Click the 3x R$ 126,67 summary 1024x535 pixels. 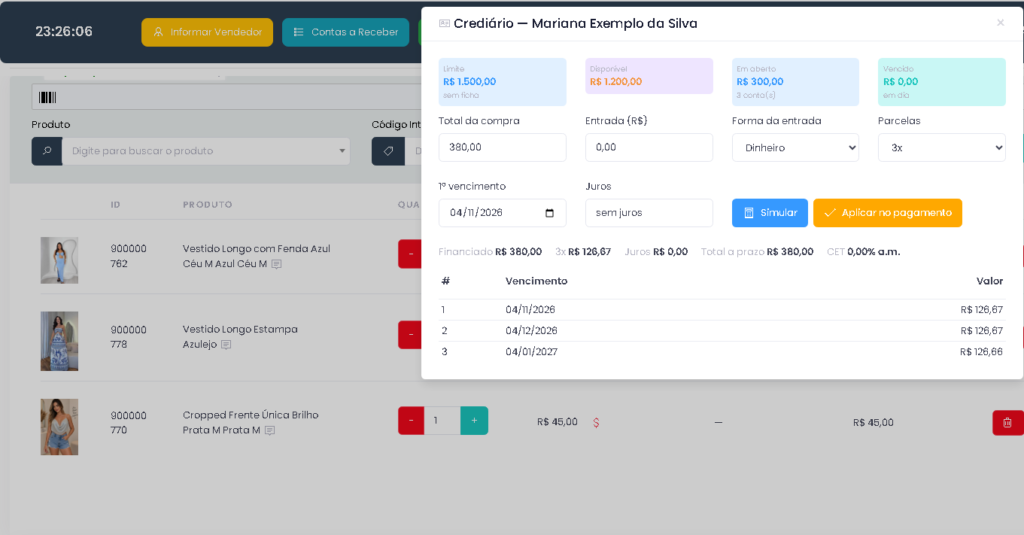[583, 251]
